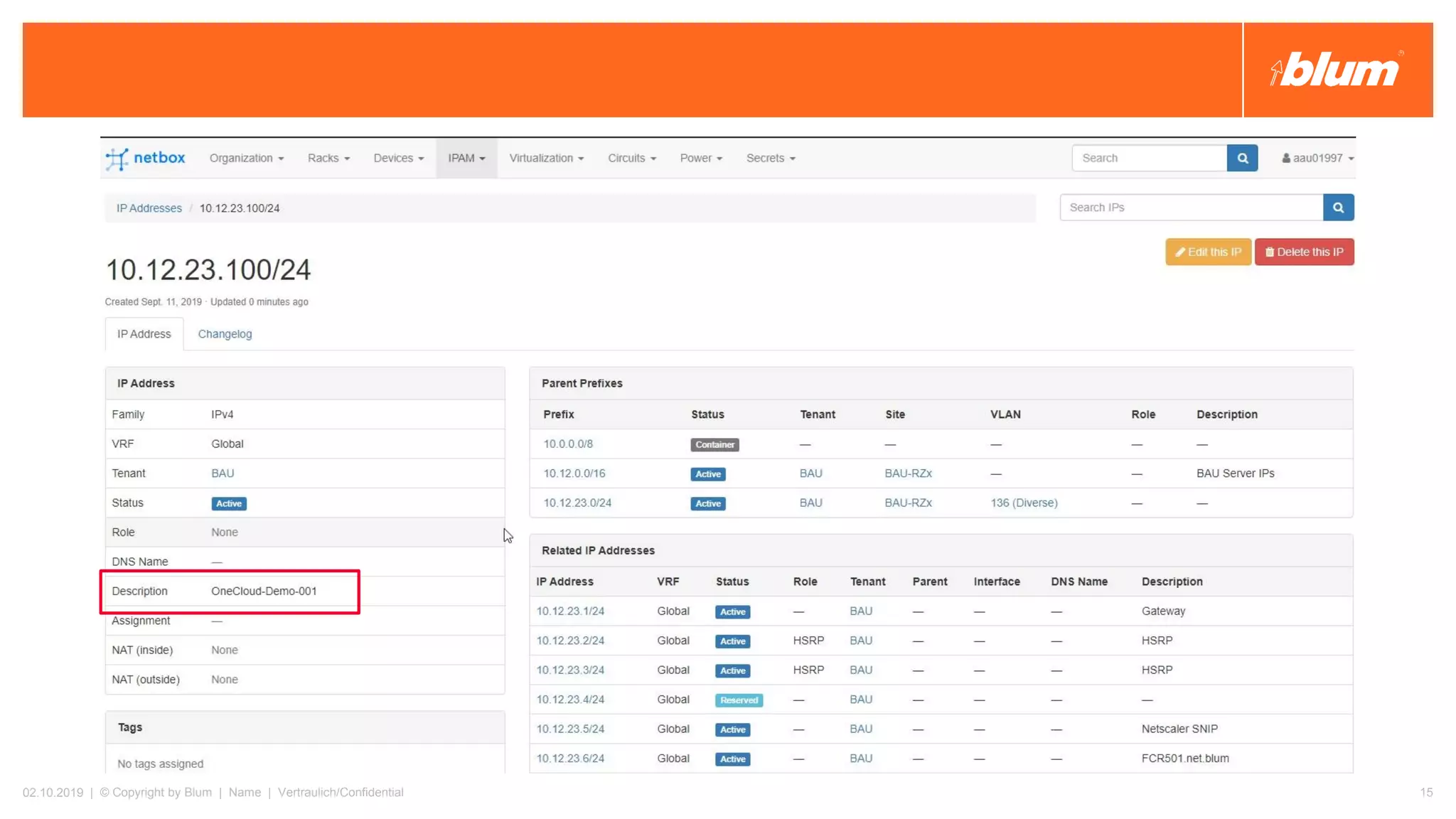
Task: Open the IPAM dropdown menu
Action: [x=466, y=158]
